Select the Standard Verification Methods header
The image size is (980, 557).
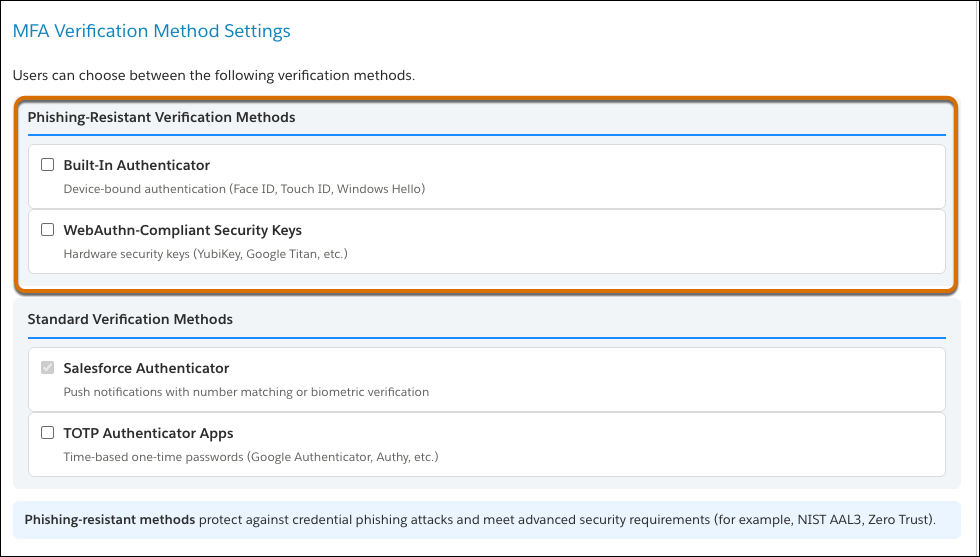(x=130, y=319)
